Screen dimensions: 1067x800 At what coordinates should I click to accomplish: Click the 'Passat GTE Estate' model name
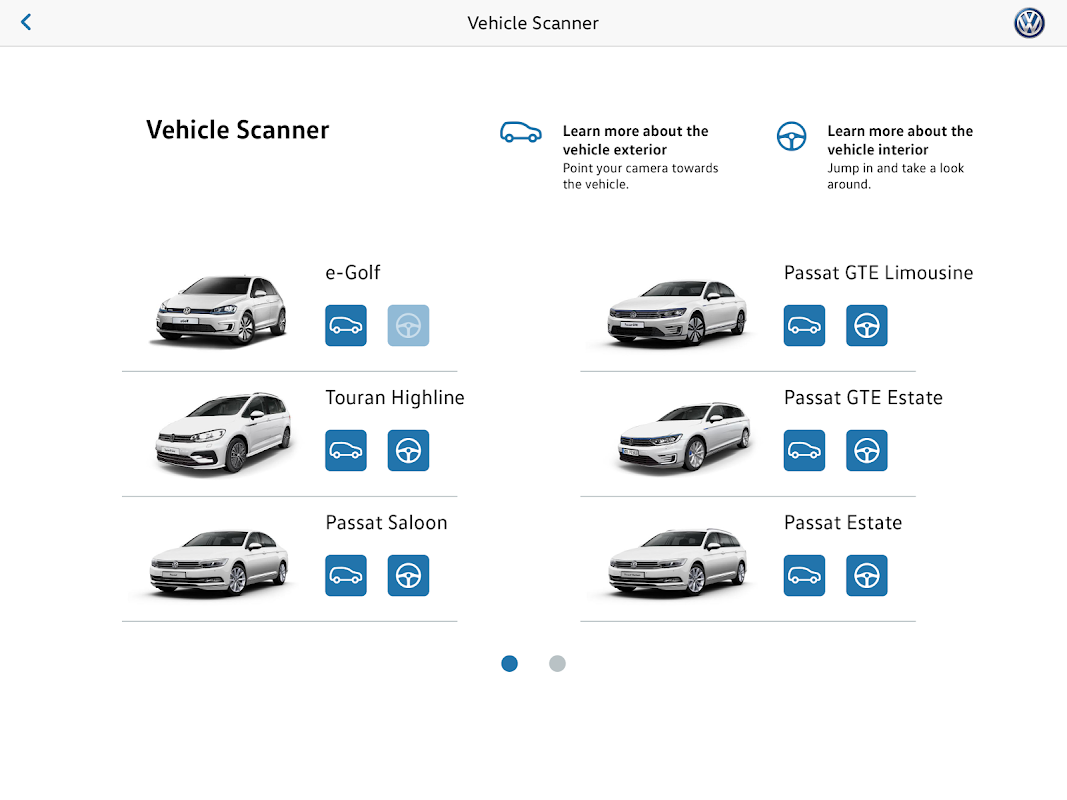point(863,398)
